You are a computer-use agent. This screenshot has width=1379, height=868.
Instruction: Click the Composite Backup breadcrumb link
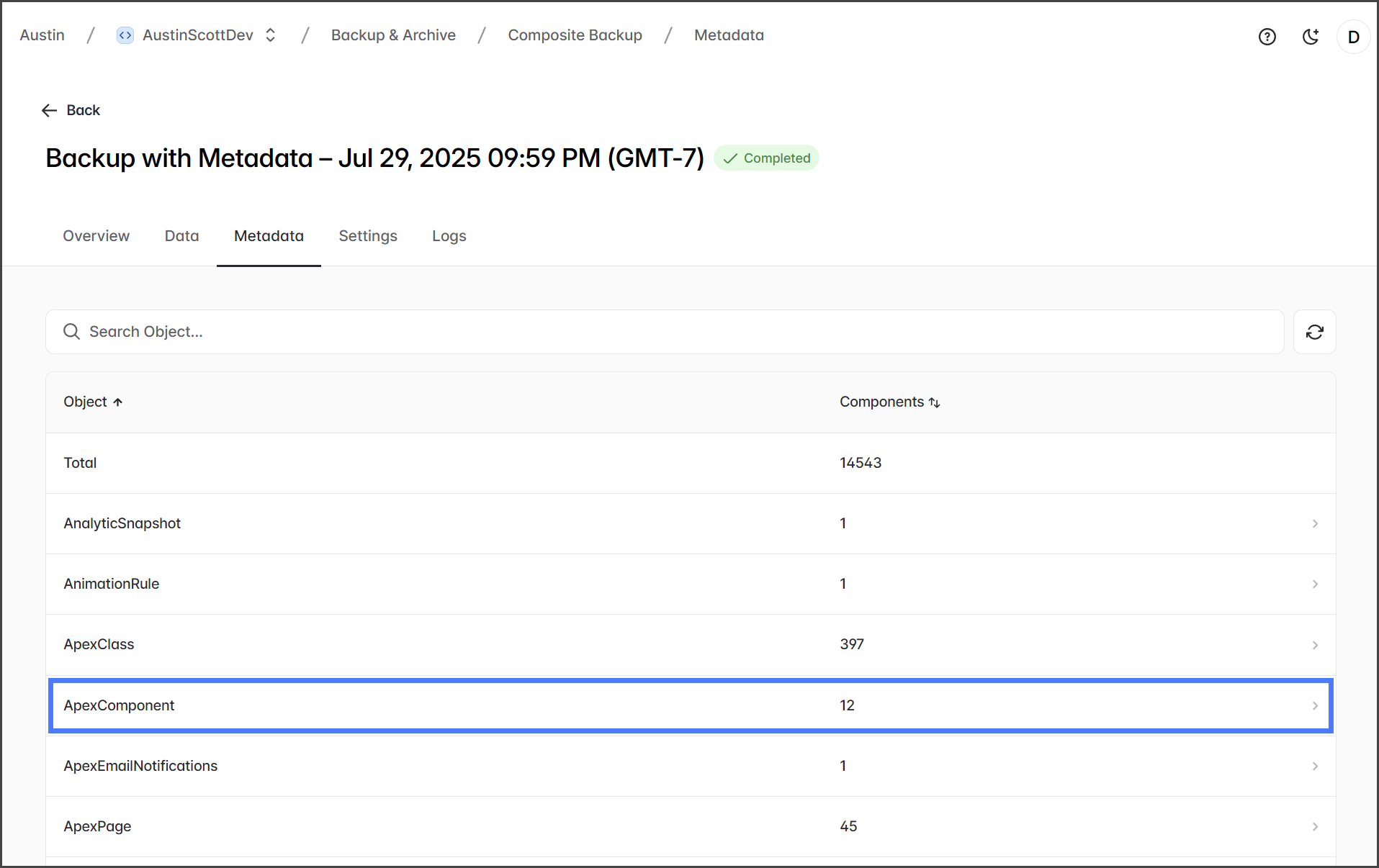coord(575,35)
